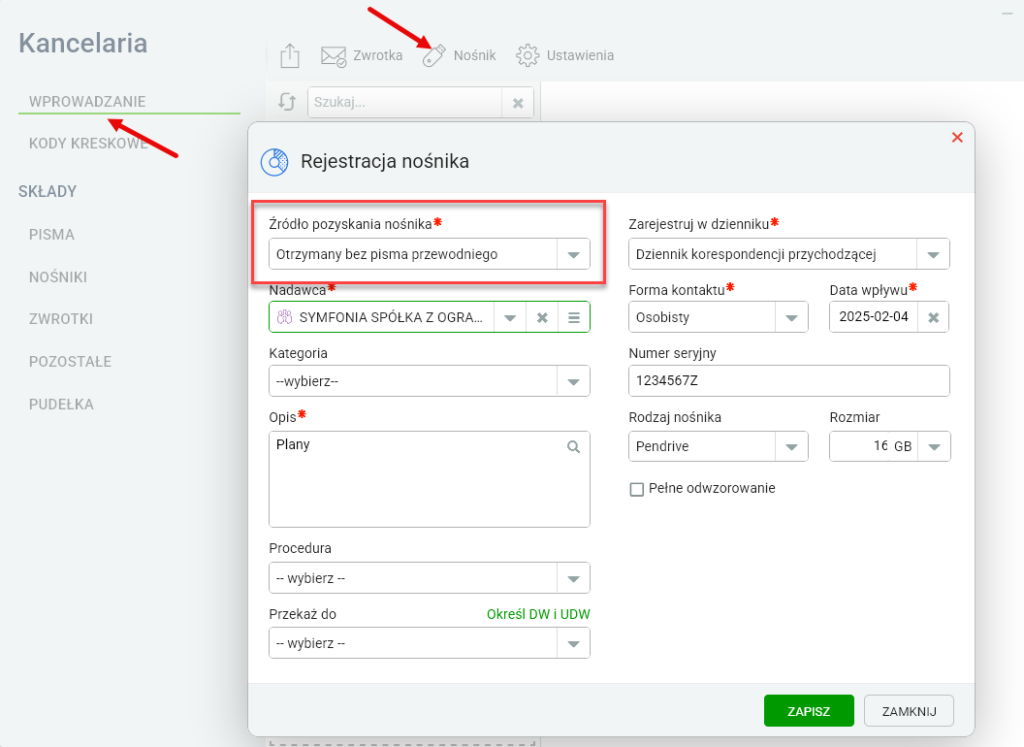Click the magnifier icon in Opis

tap(573, 447)
